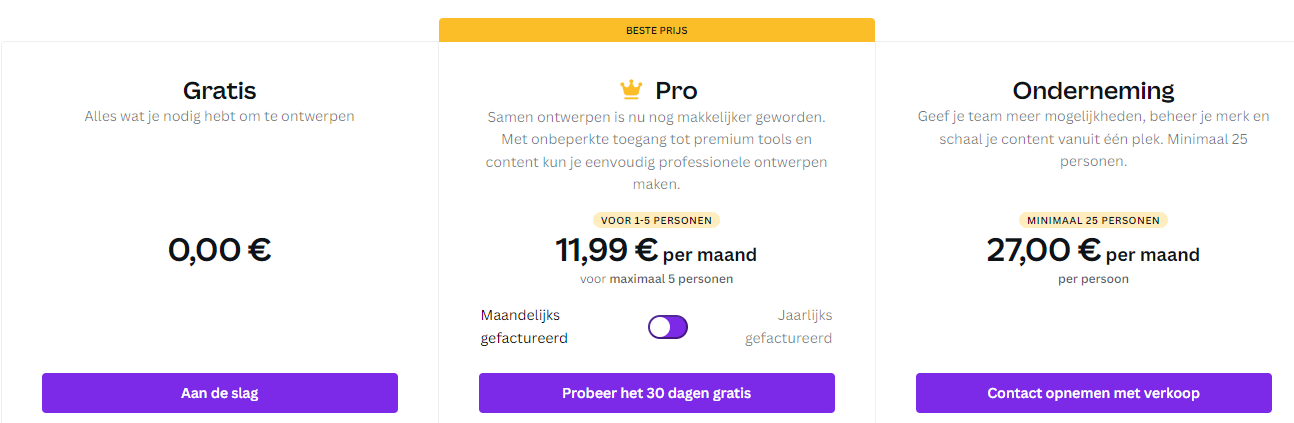Viewport: 1294px width, 423px height.
Task: Click the voor maximaal 5 personen note
Action: pyautogui.click(x=657, y=279)
